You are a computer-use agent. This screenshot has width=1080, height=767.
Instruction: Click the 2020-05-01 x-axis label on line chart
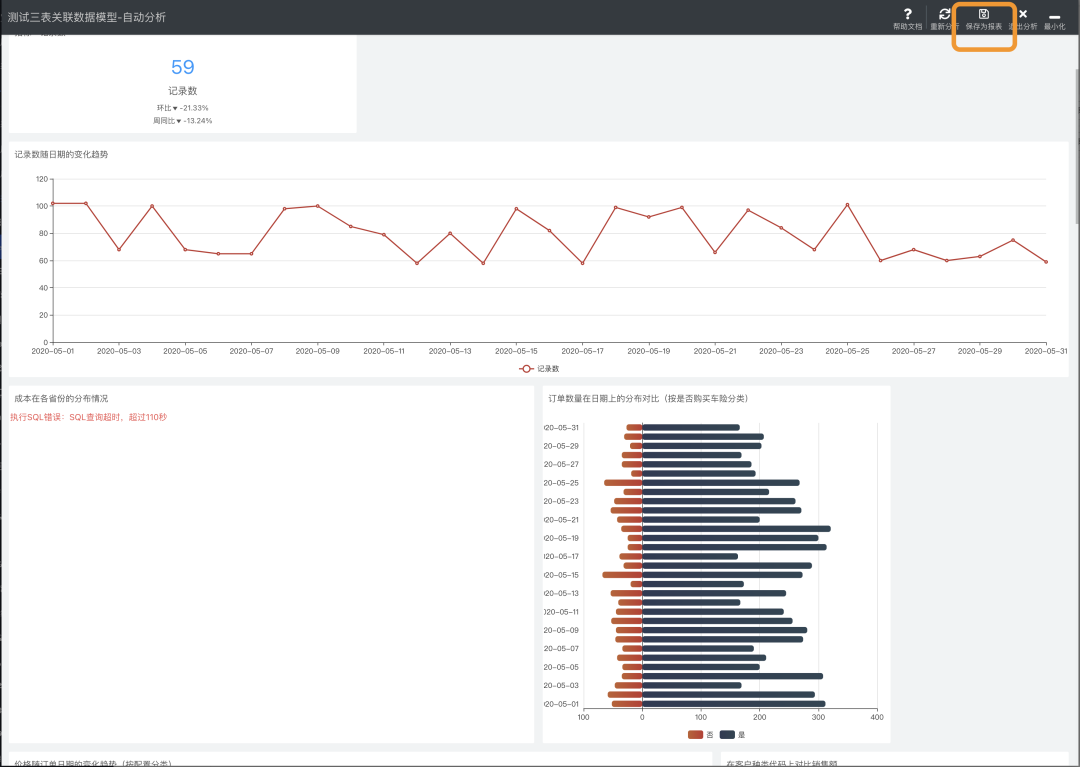point(53,351)
